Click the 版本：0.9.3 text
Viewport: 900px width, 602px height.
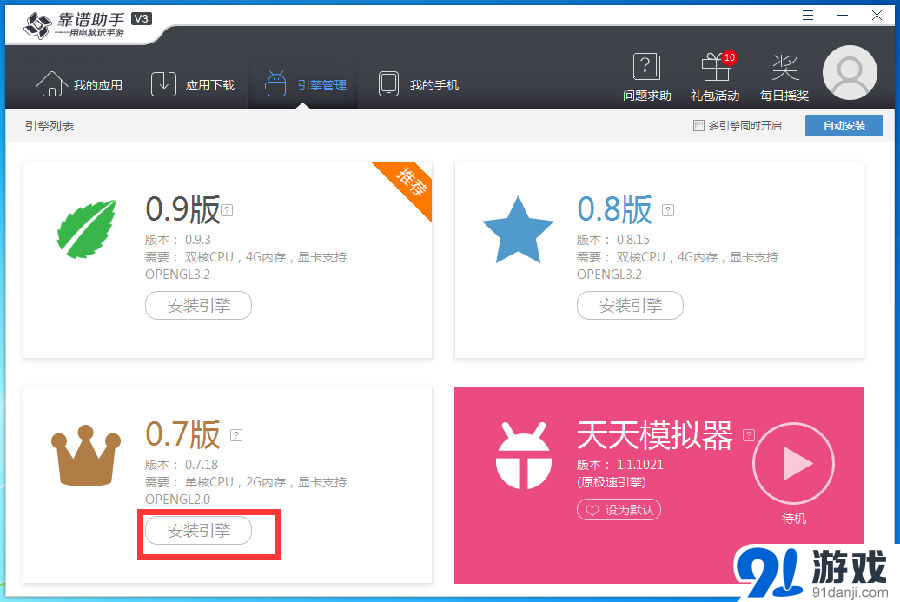(x=178, y=239)
